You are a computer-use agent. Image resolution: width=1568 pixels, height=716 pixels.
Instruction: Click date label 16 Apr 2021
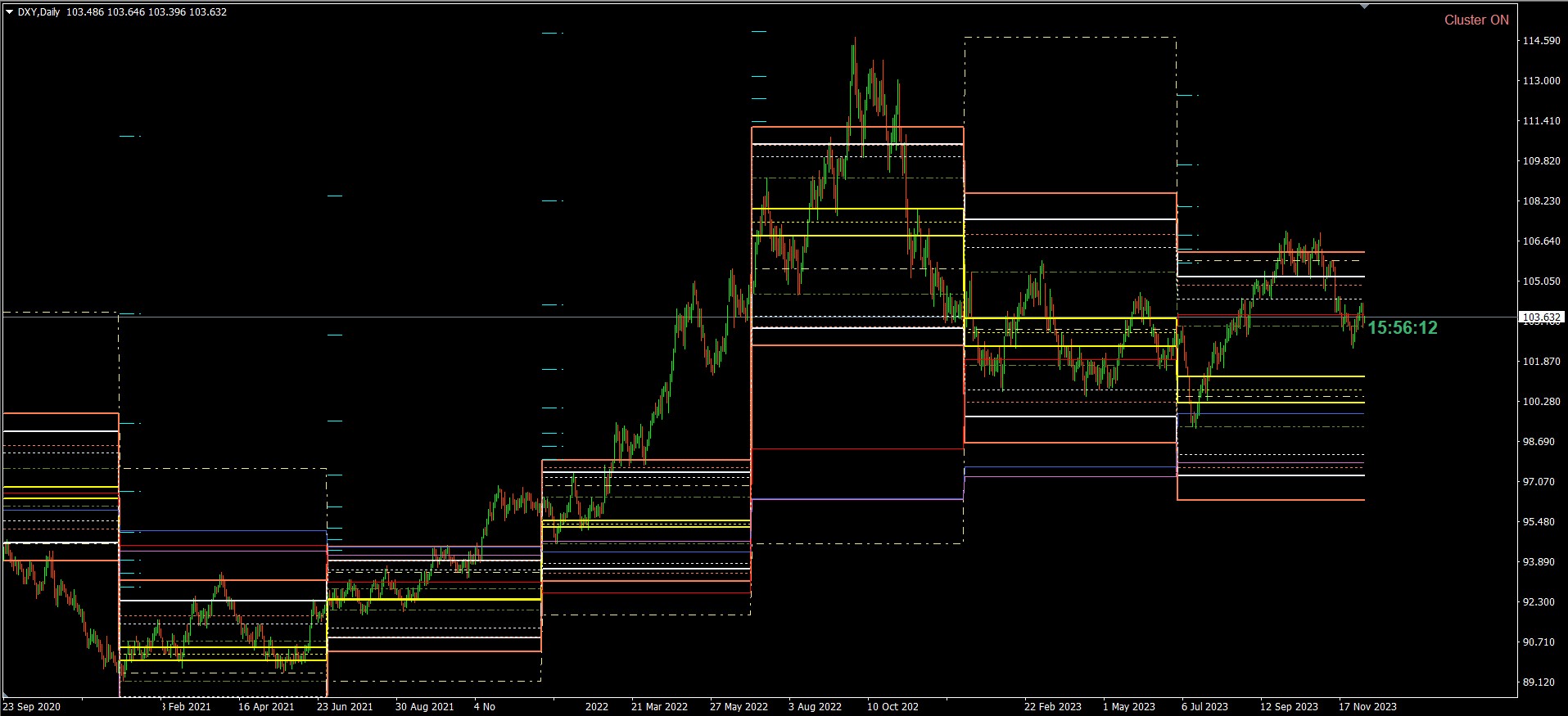pyautogui.click(x=266, y=707)
